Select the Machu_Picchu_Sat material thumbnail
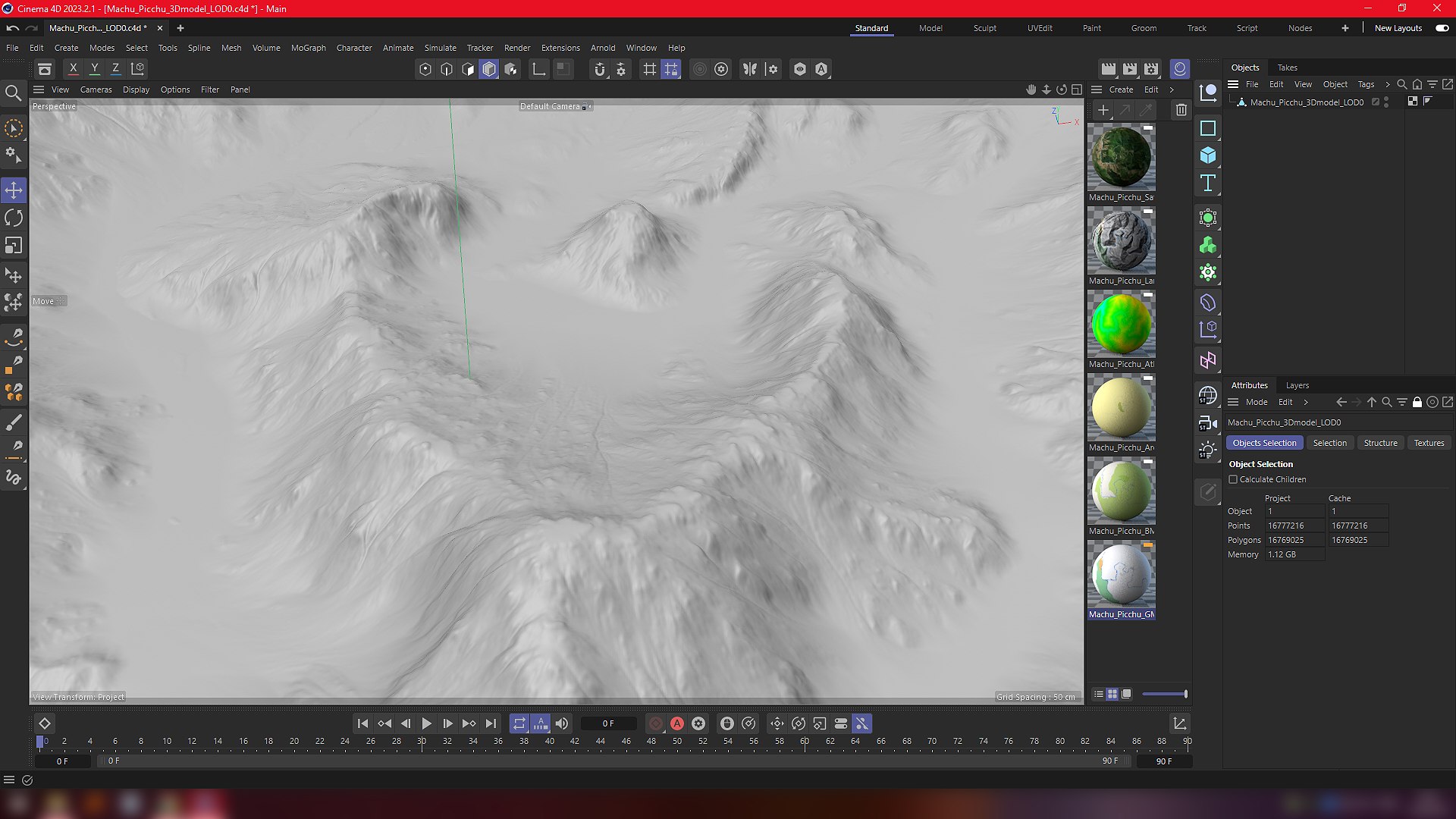1456x819 pixels. point(1122,157)
